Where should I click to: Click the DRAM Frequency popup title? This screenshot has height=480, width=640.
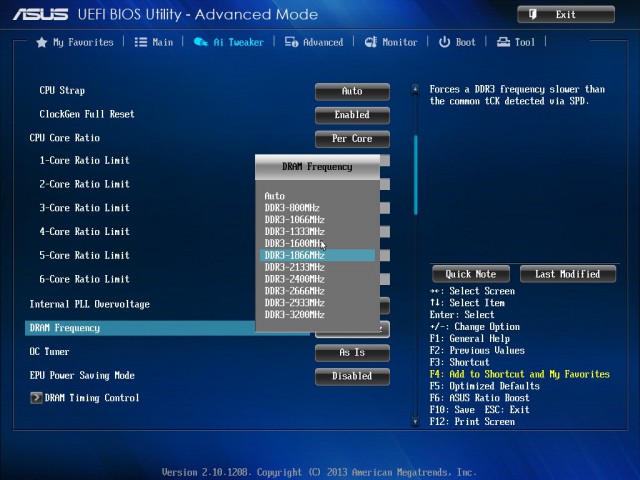coord(317,167)
